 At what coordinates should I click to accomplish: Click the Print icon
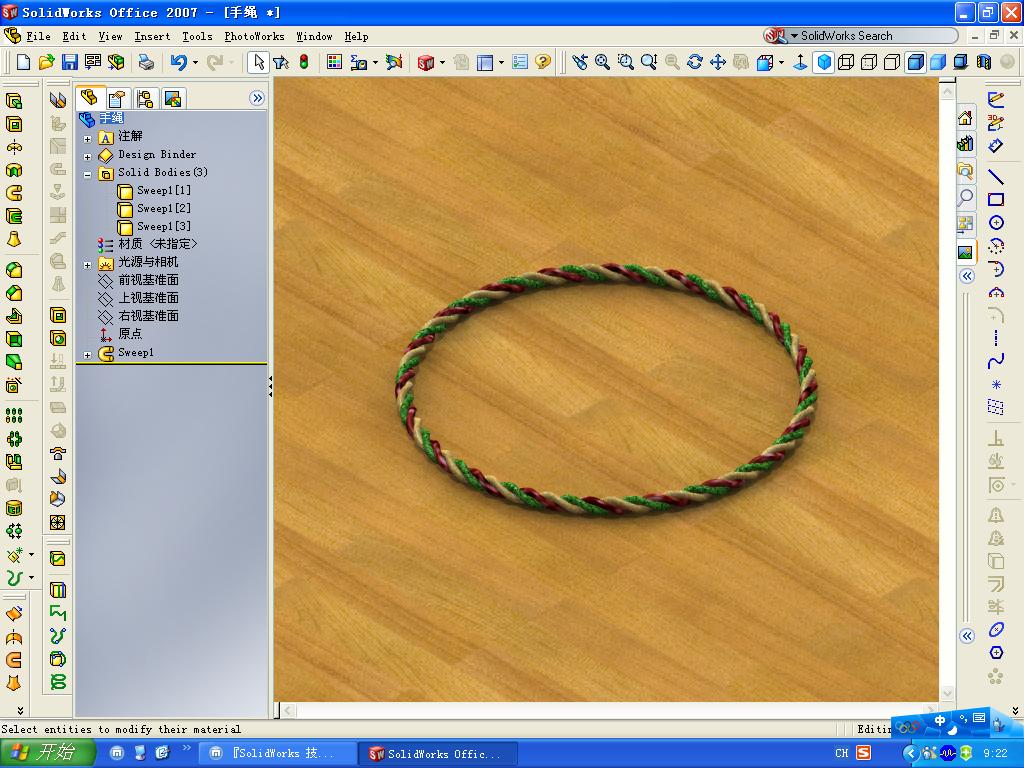pyautogui.click(x=146, y=62)
